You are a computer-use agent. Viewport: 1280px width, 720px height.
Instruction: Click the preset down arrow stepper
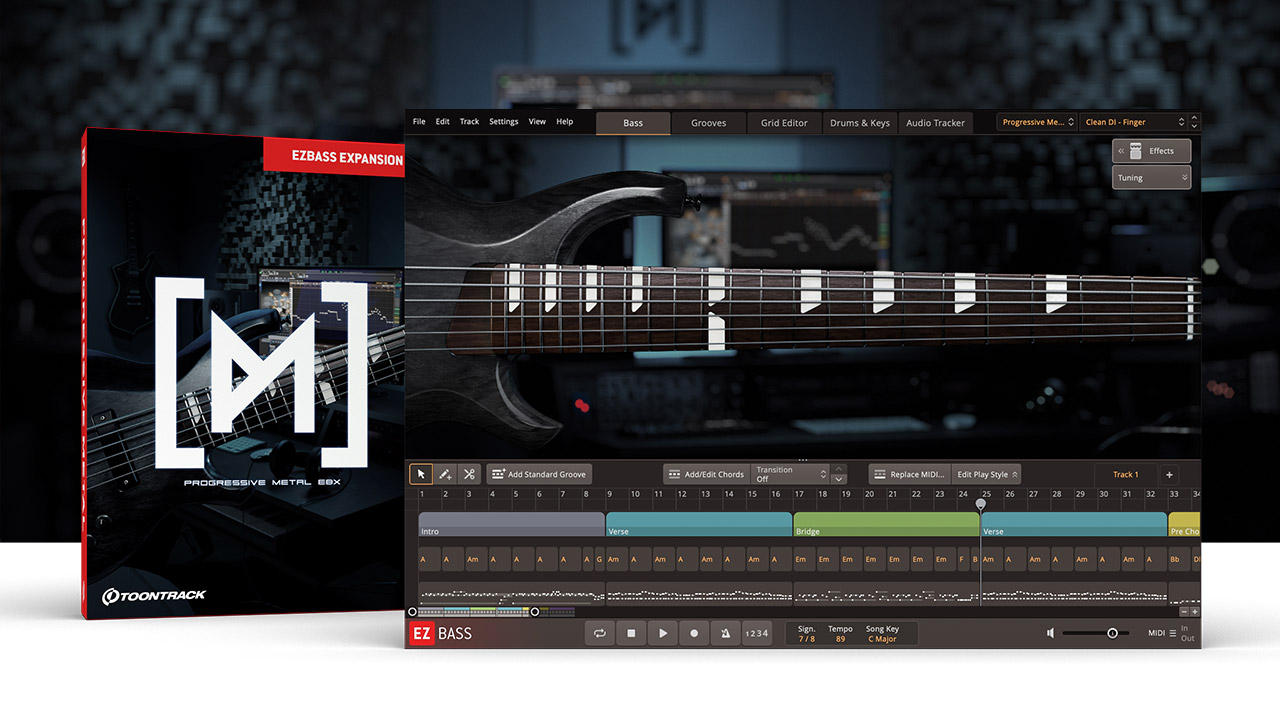click(1194, 127)
